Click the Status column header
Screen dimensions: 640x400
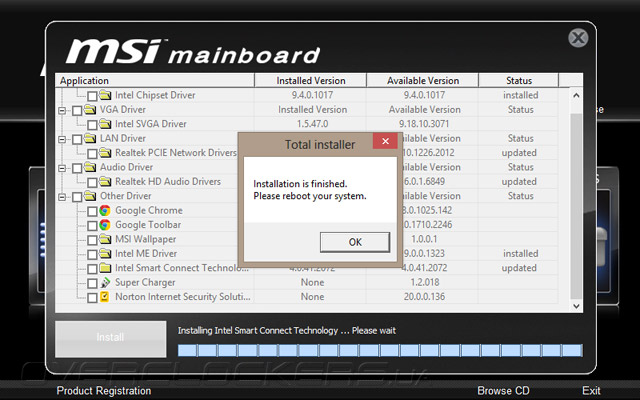518,80
